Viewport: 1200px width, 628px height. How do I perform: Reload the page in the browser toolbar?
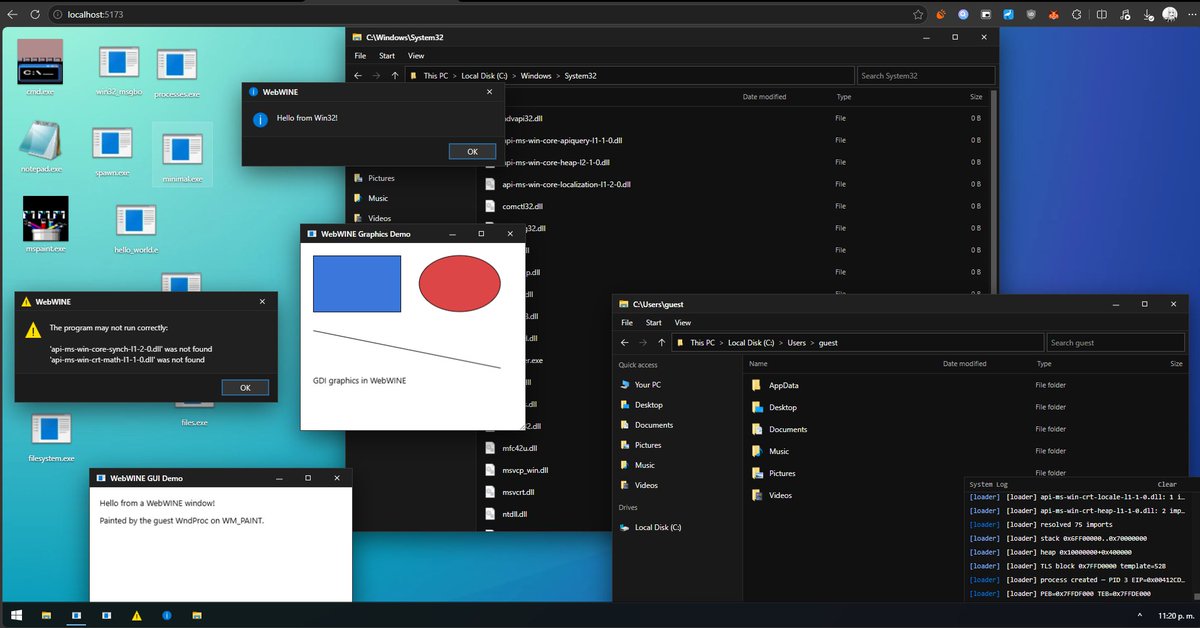pyautogui.click(x=36, y=15)
